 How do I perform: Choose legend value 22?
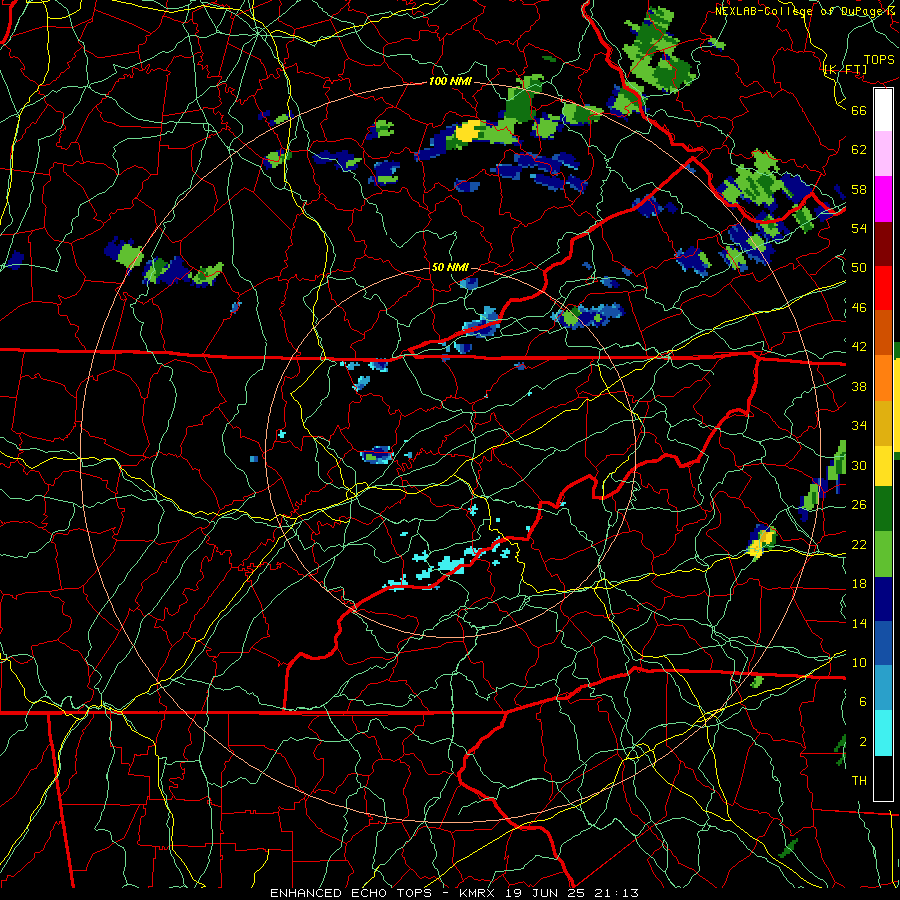coord(859,544)
